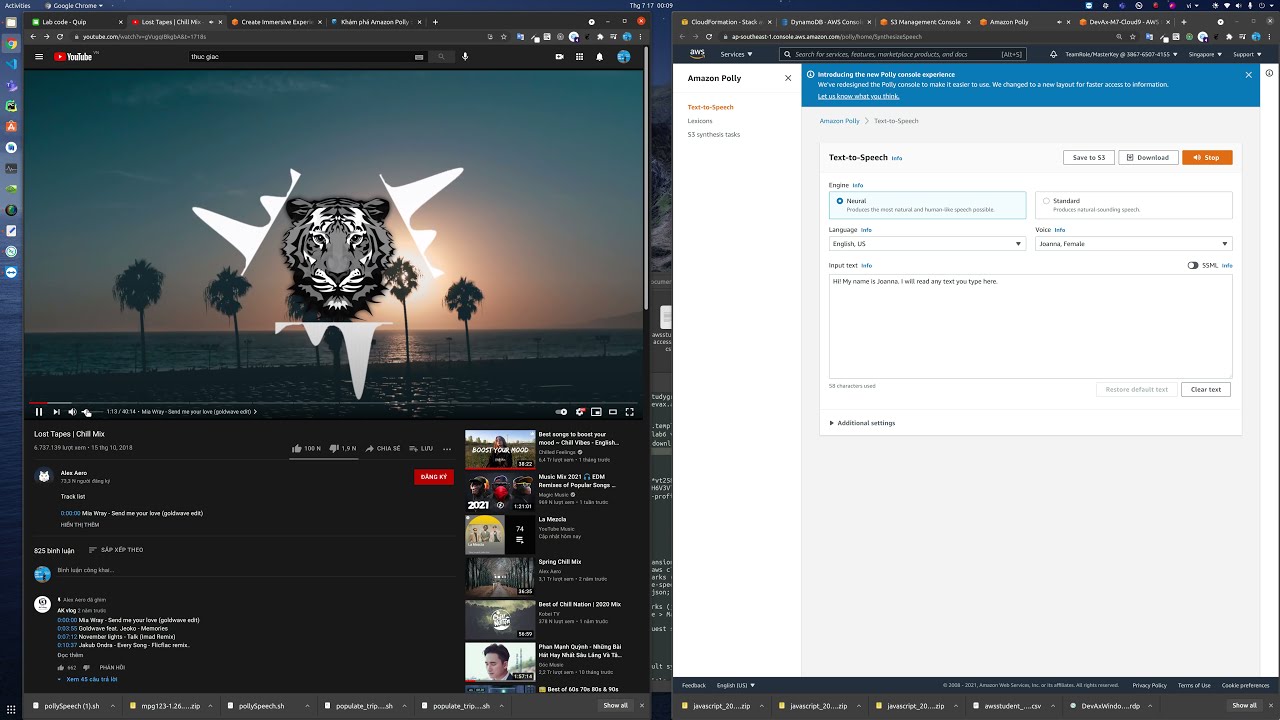Click Amazon Polly breadcrumb link
Viewport: 1280px width, 720px height.
tap(839, 121)
